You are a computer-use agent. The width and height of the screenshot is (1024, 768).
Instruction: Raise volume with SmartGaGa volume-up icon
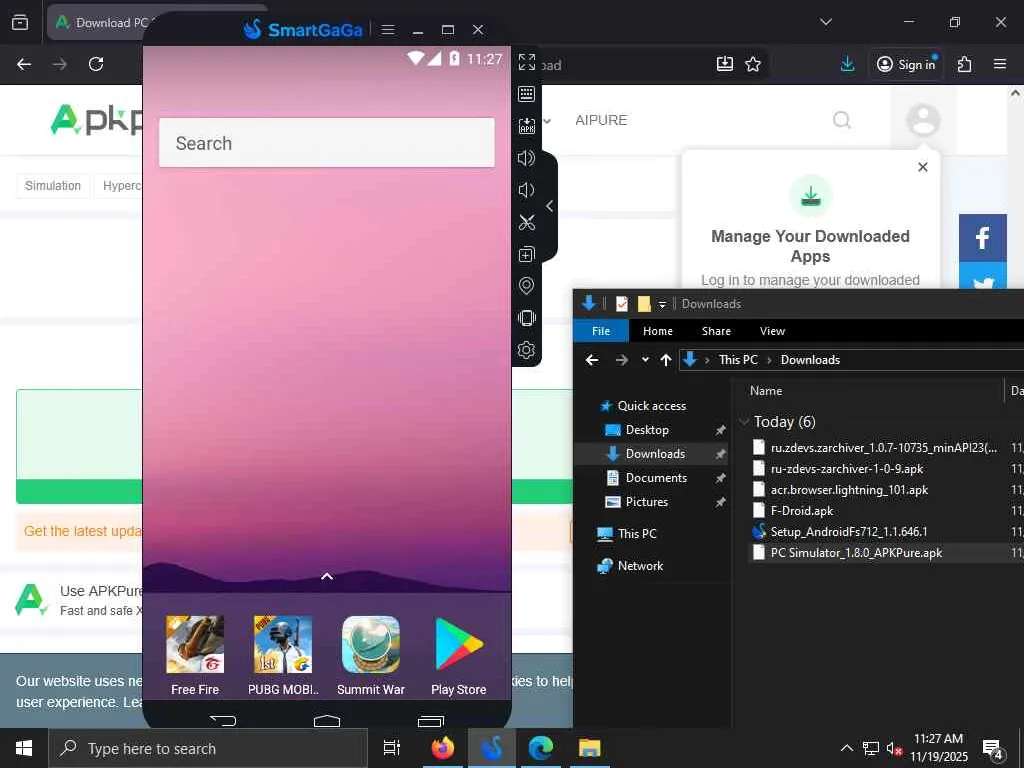526,158
